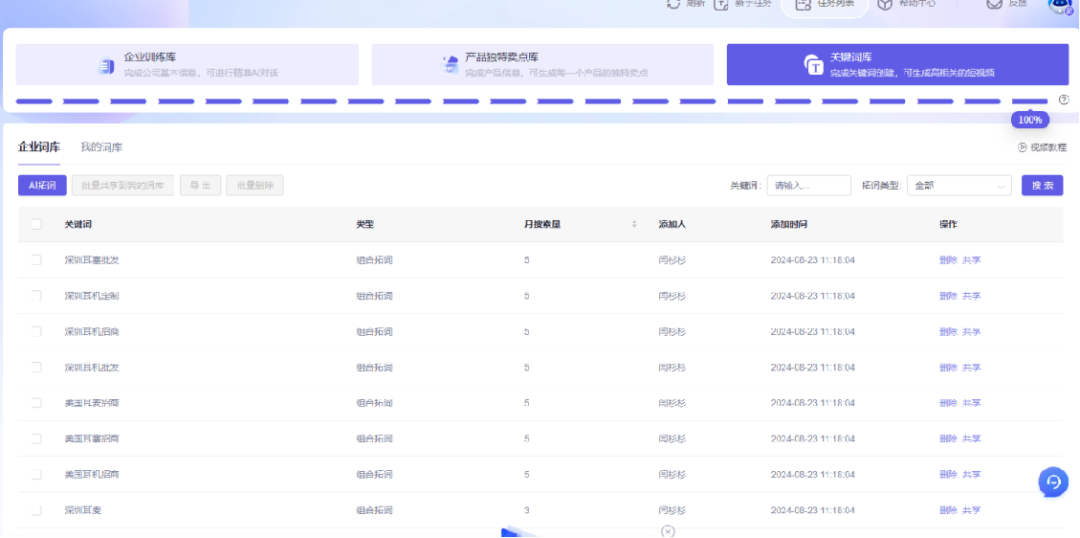Click the 搜索 search button

point(1042,185)
